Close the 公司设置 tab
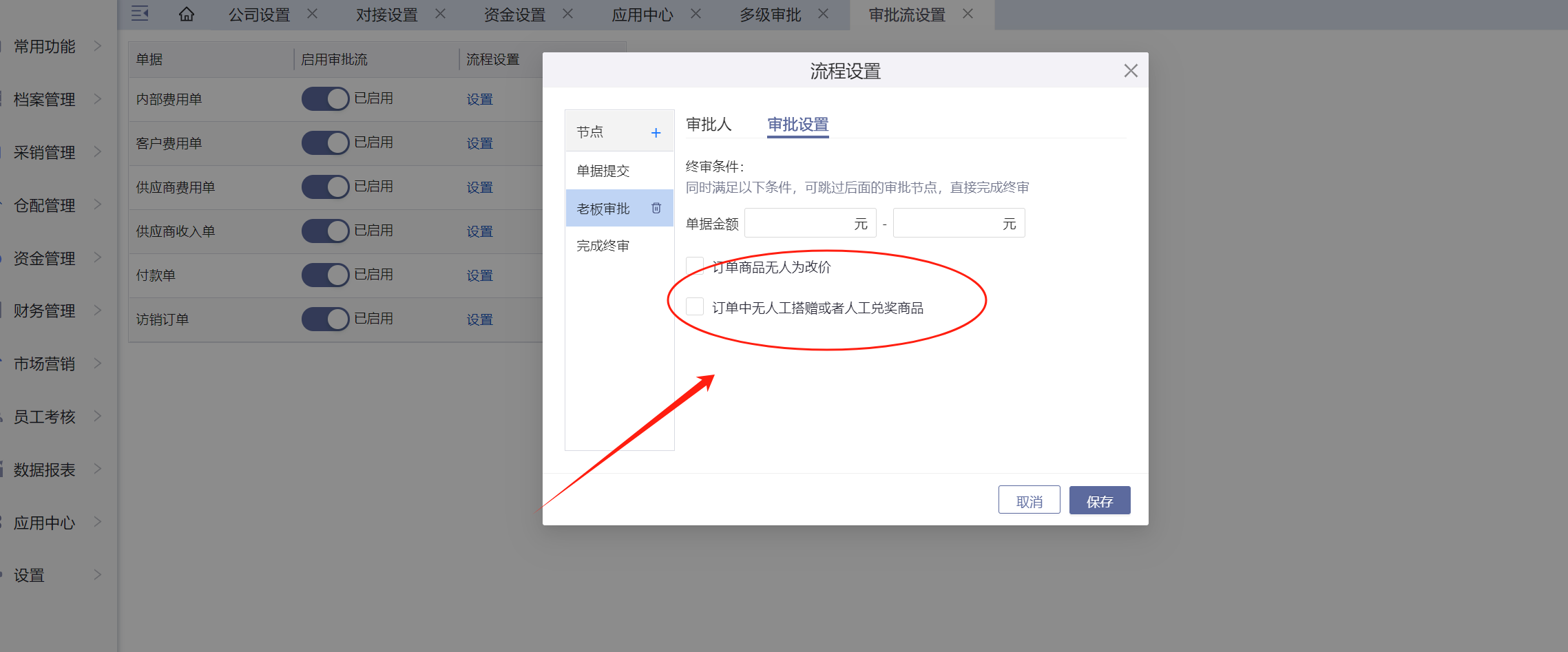Viewport: 1568px width, 652px height. point(312,14)
